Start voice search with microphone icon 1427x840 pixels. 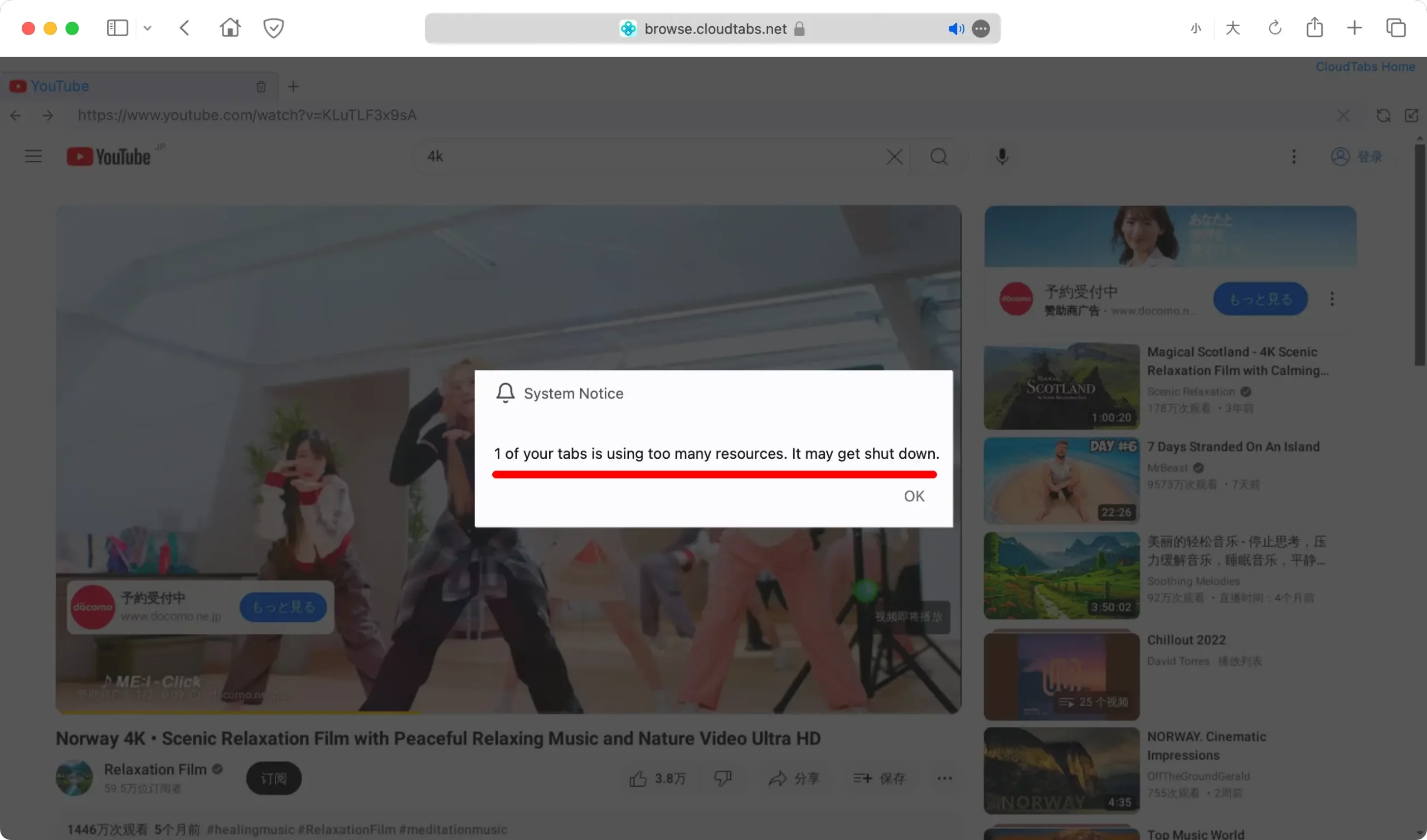coord(1002,156)
